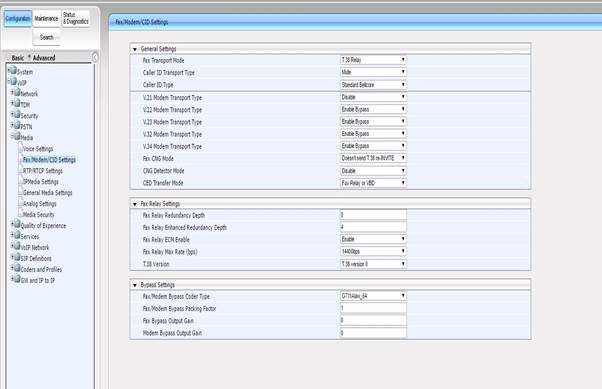Click Fax/Modem Bypass Packing Factor field

click(x=373, y=308)
